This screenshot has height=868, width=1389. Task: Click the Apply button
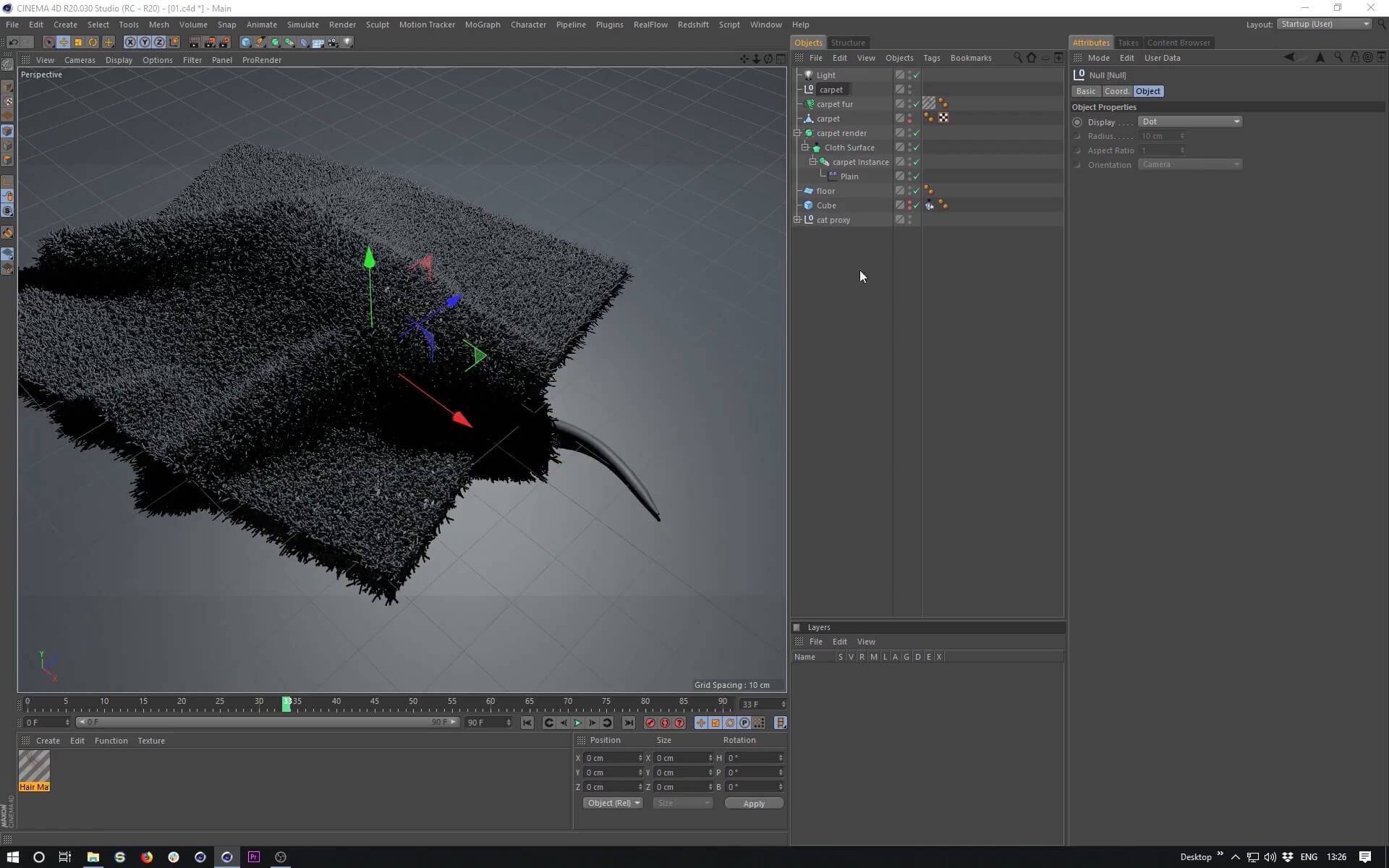pos(753,804)
